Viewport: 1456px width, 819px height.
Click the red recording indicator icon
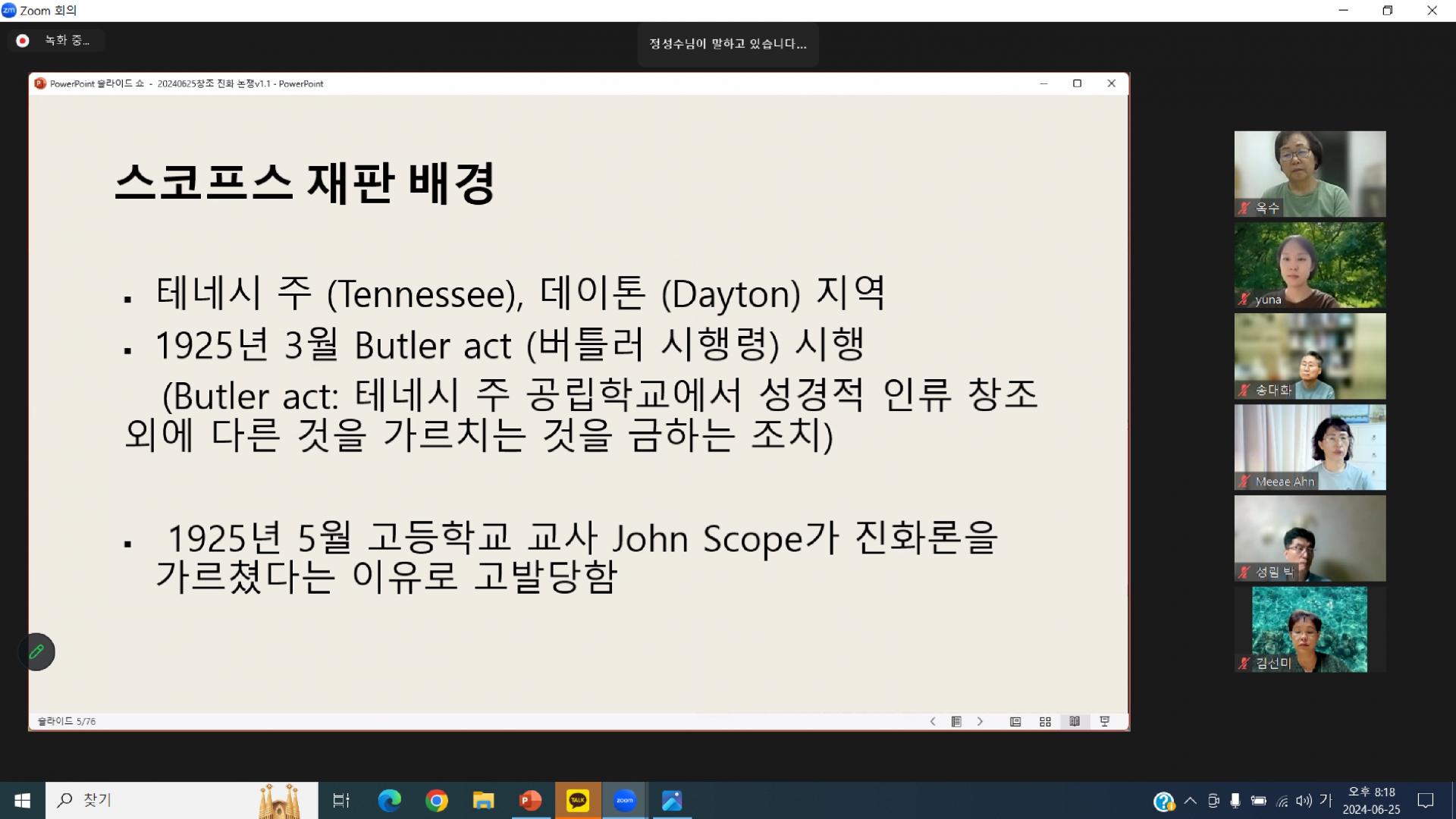pos(23,41)
